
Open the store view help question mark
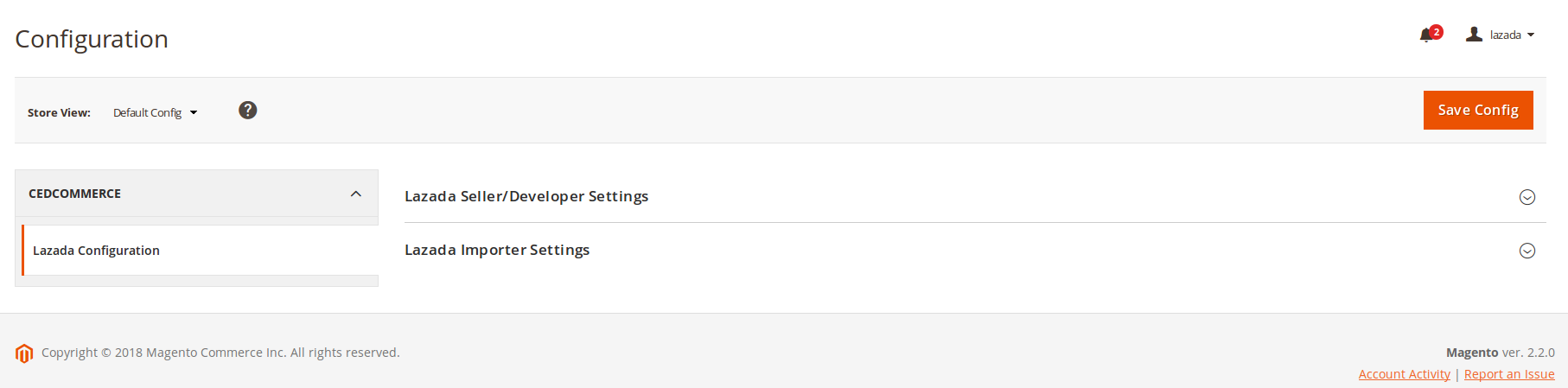[248, 110]
